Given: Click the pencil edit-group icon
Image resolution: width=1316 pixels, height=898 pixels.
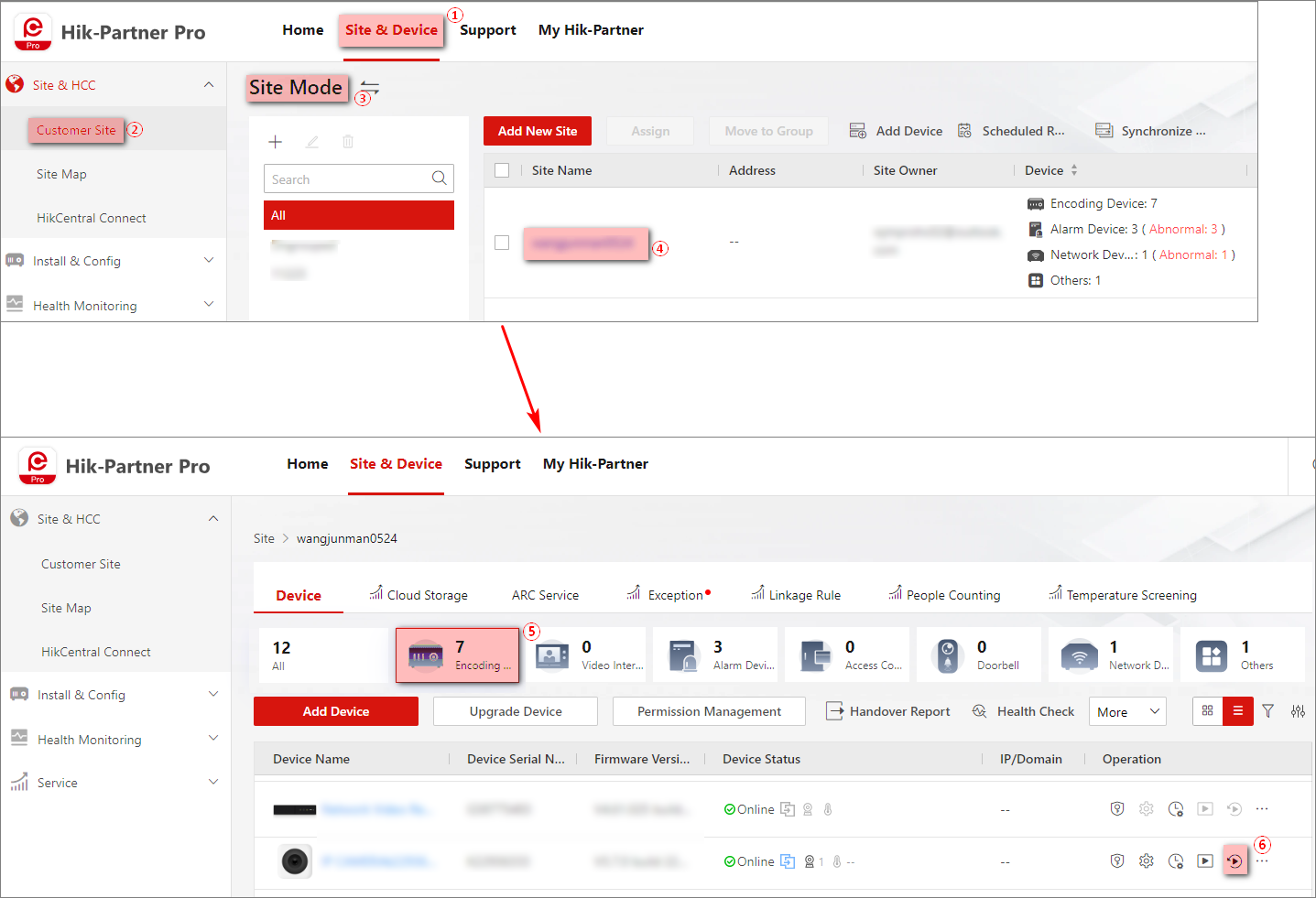Looking at the screenshot, I should point(312,142).
